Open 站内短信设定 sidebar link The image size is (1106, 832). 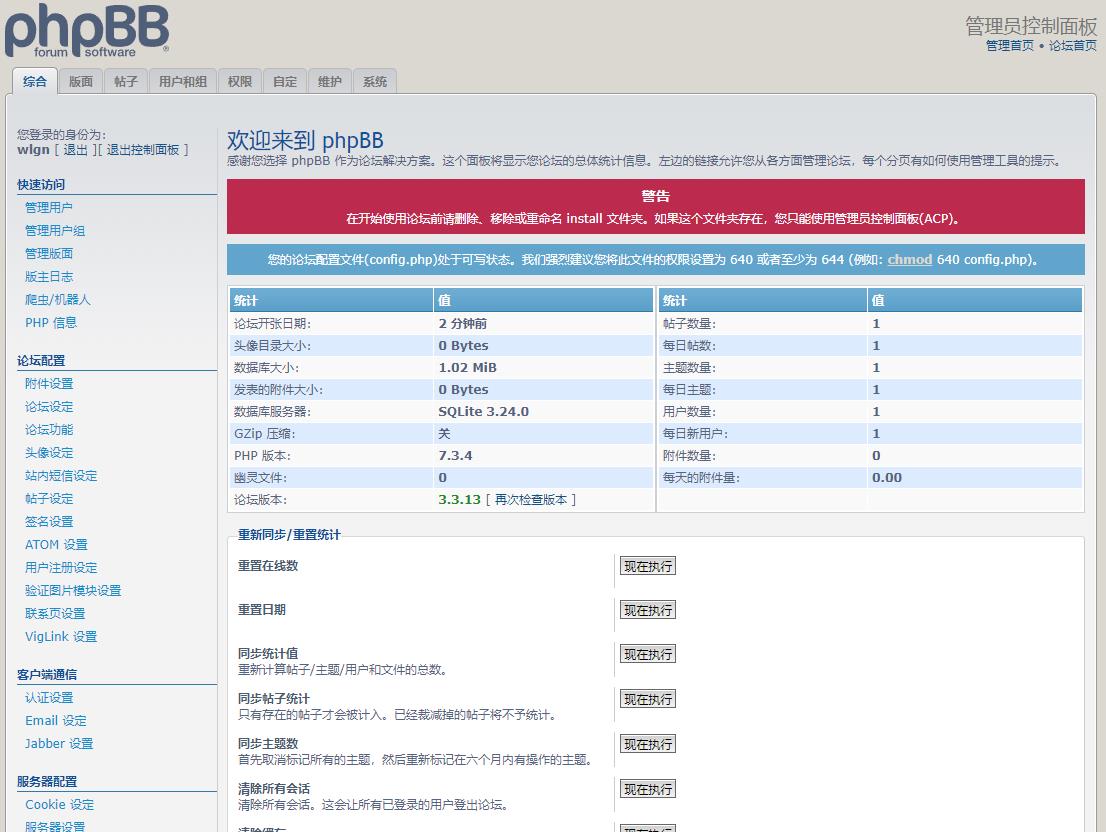coord(61,476)
